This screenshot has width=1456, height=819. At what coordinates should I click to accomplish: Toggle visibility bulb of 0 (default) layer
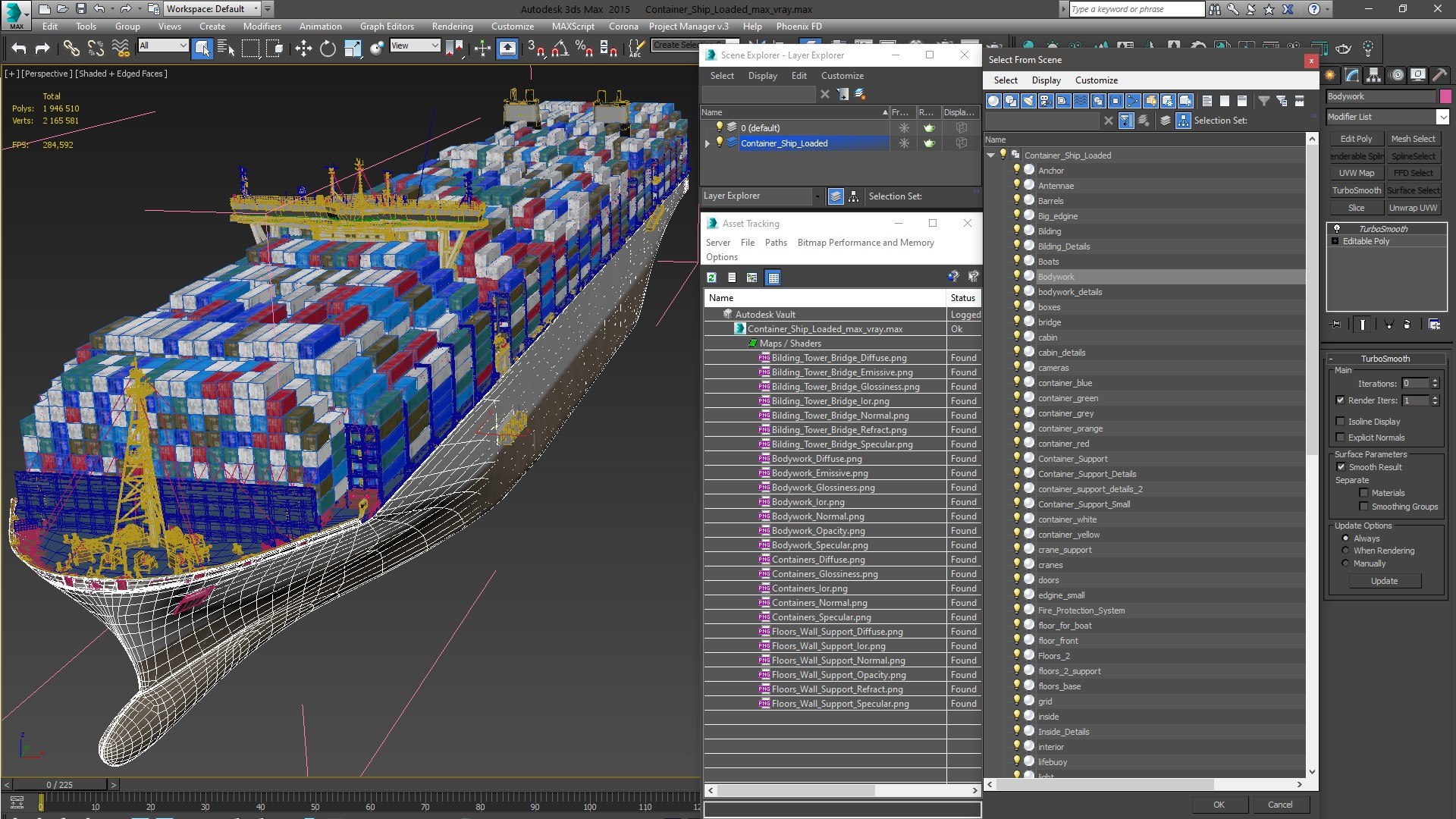[x=720, y=127]
